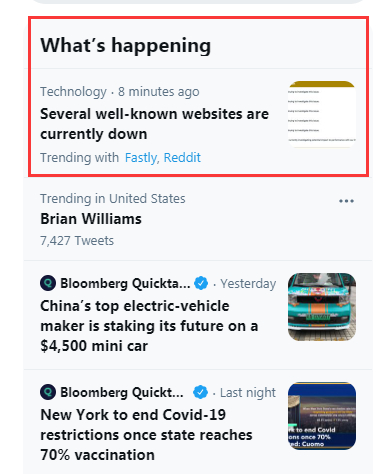Click the What's happening heading
This screenshot has height=474, width=379.
point(126,45)
